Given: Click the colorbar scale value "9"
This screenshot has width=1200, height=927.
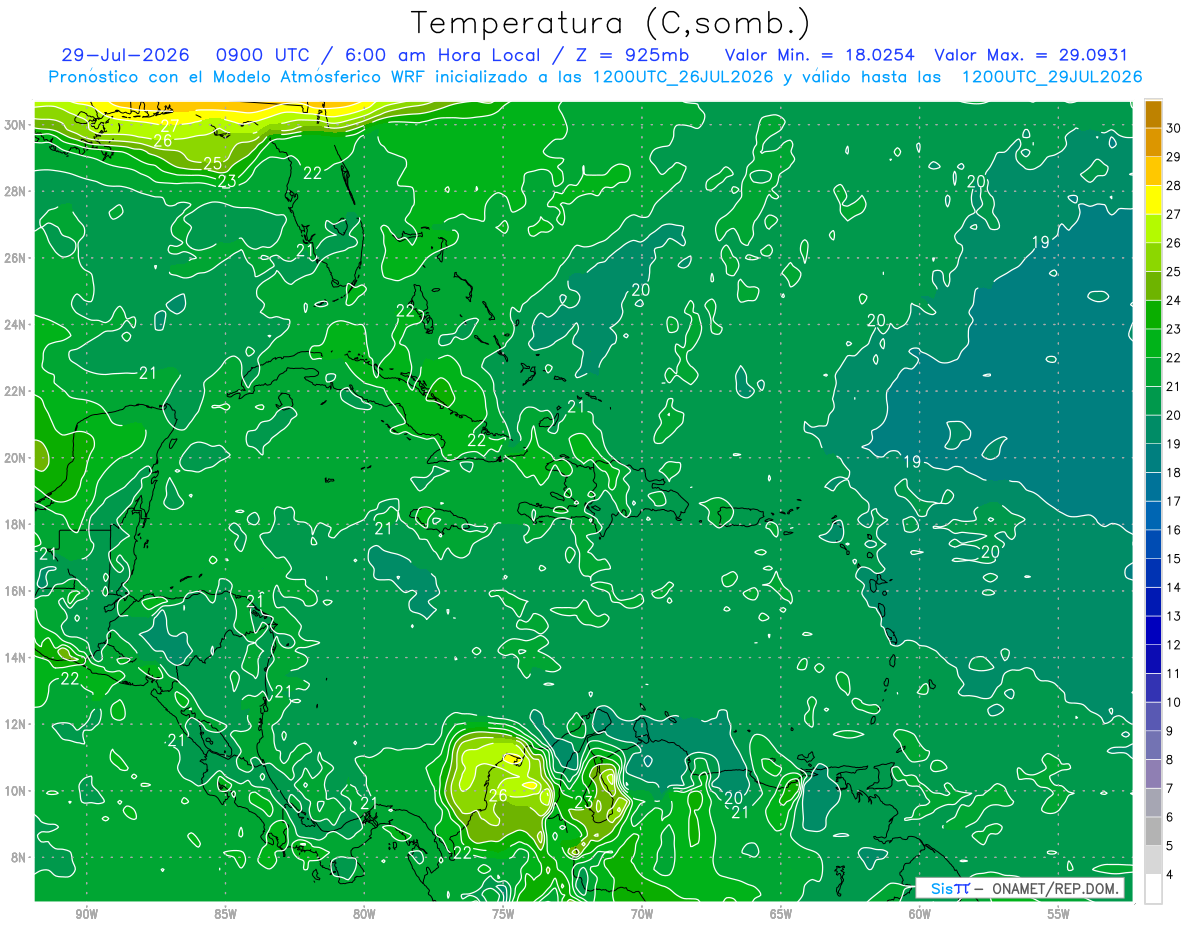Looking at the screenshot, I should 1170,731.
